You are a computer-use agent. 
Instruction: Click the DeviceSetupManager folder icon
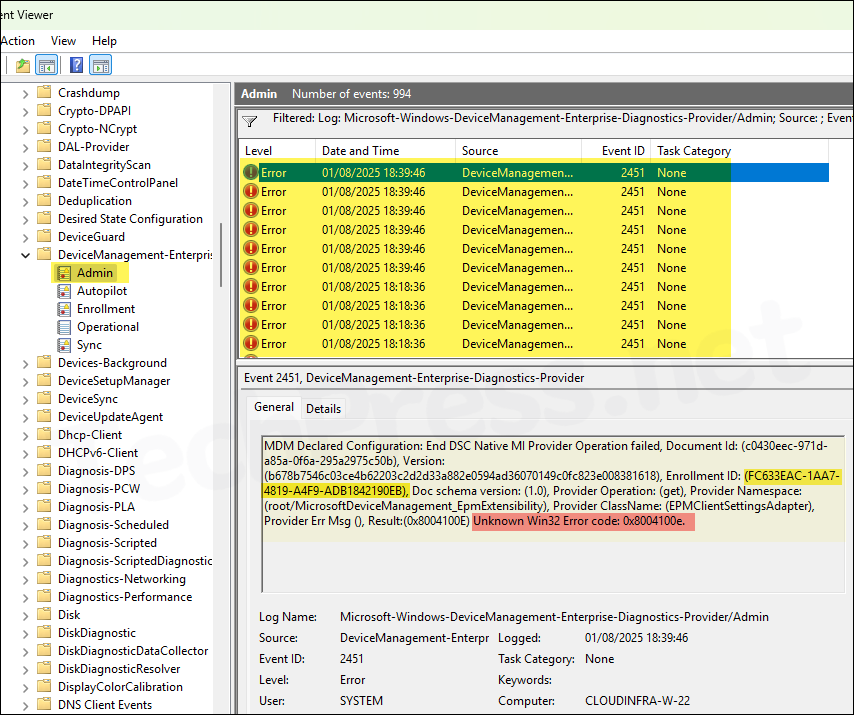click(44, 380)
